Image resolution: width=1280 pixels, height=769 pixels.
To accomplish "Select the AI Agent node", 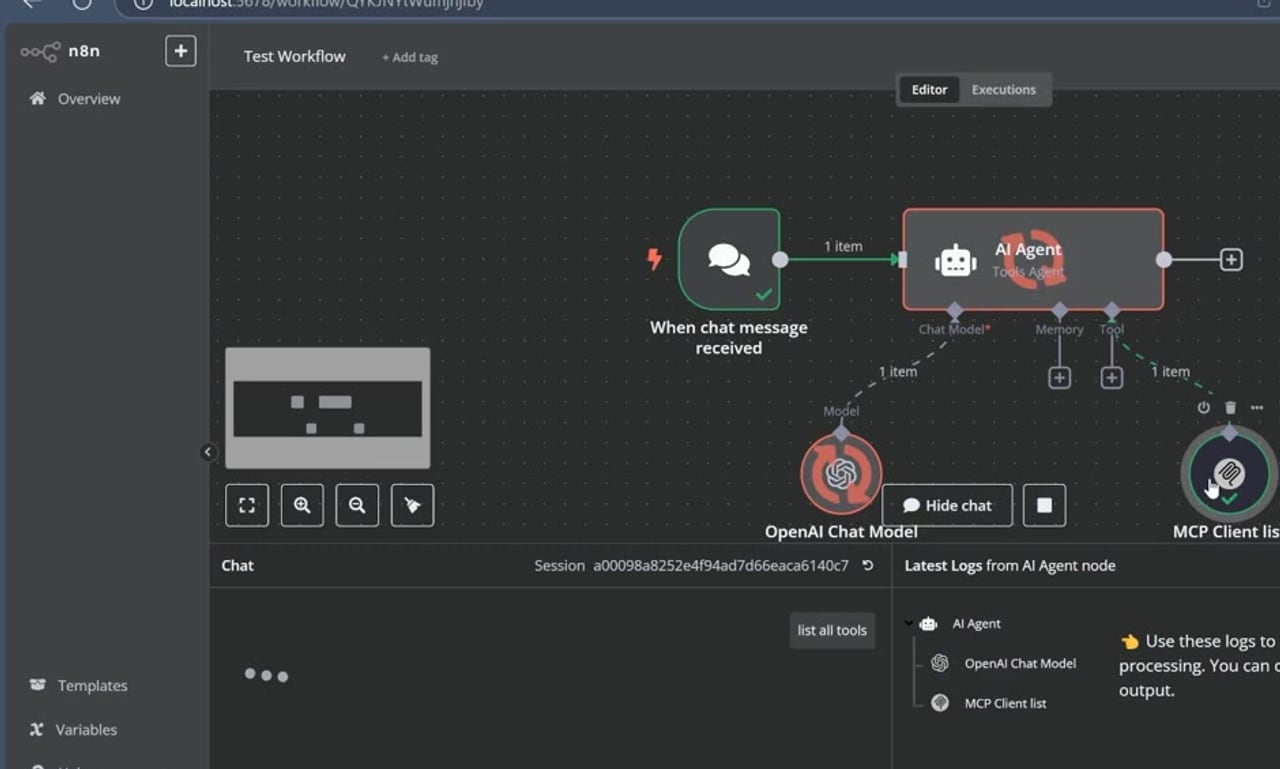I will [x=1033, y=259].
